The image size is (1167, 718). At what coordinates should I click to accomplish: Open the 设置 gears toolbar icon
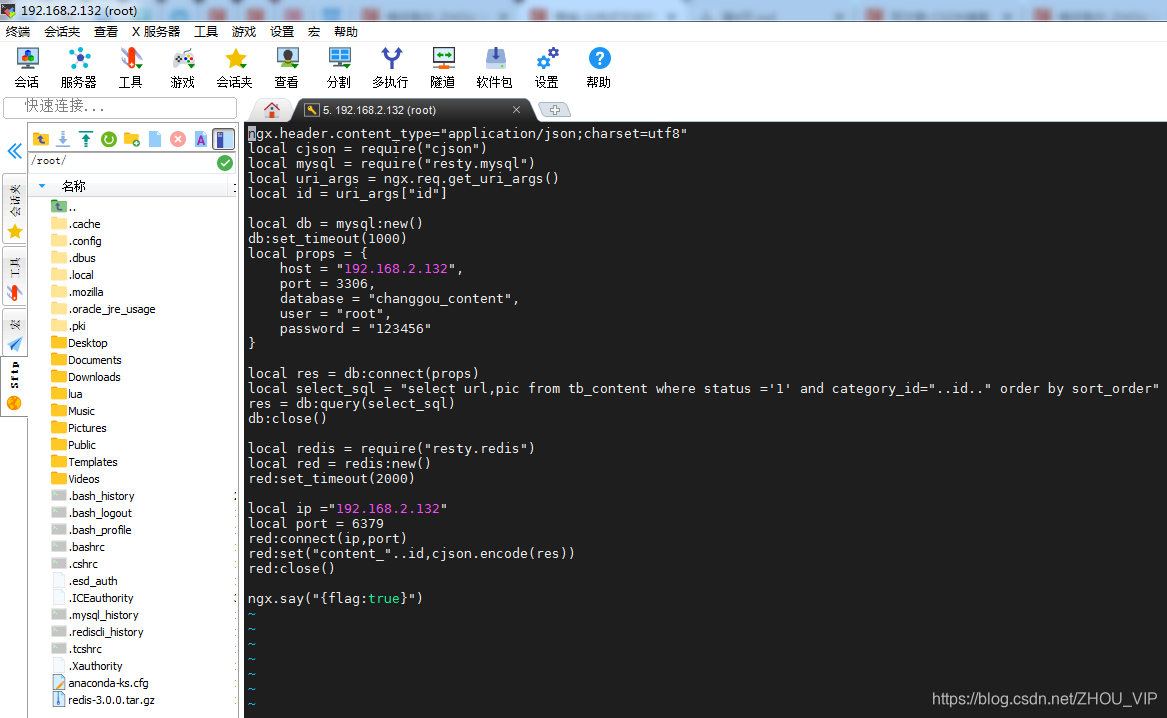[x=547, y=68]
